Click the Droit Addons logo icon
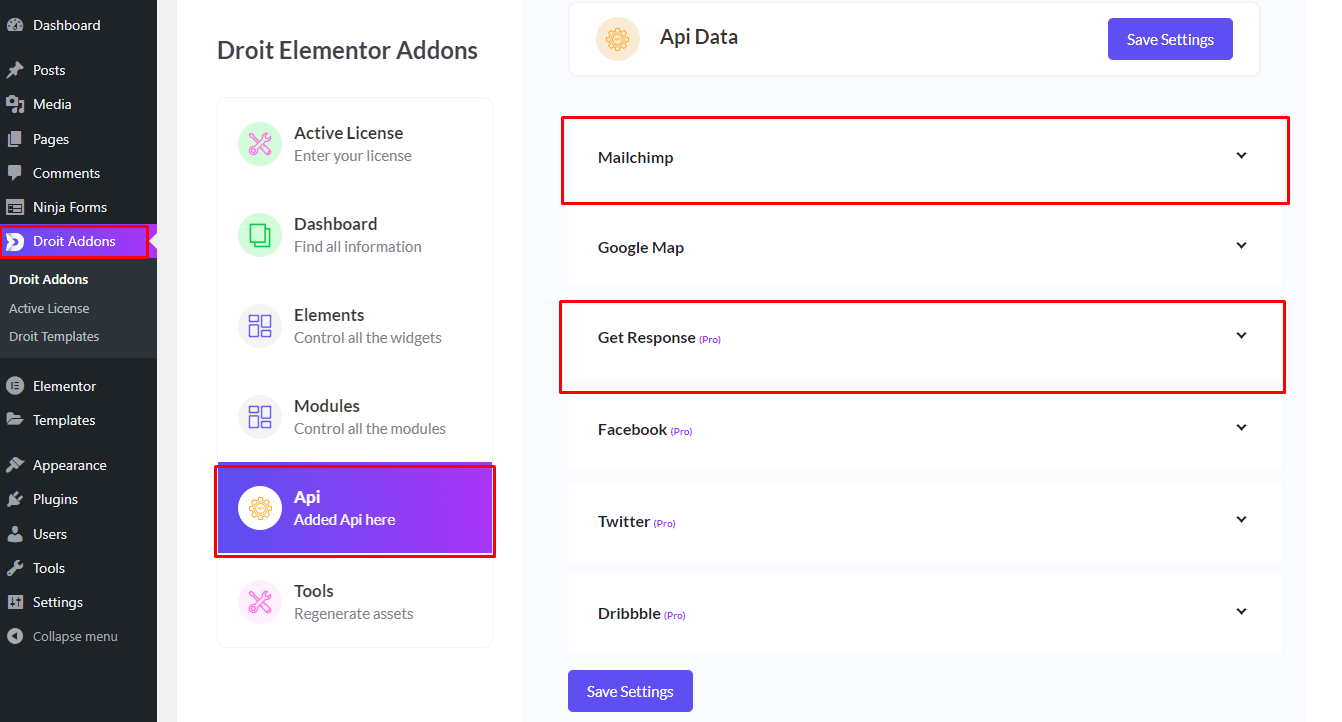 pos(15,242)
